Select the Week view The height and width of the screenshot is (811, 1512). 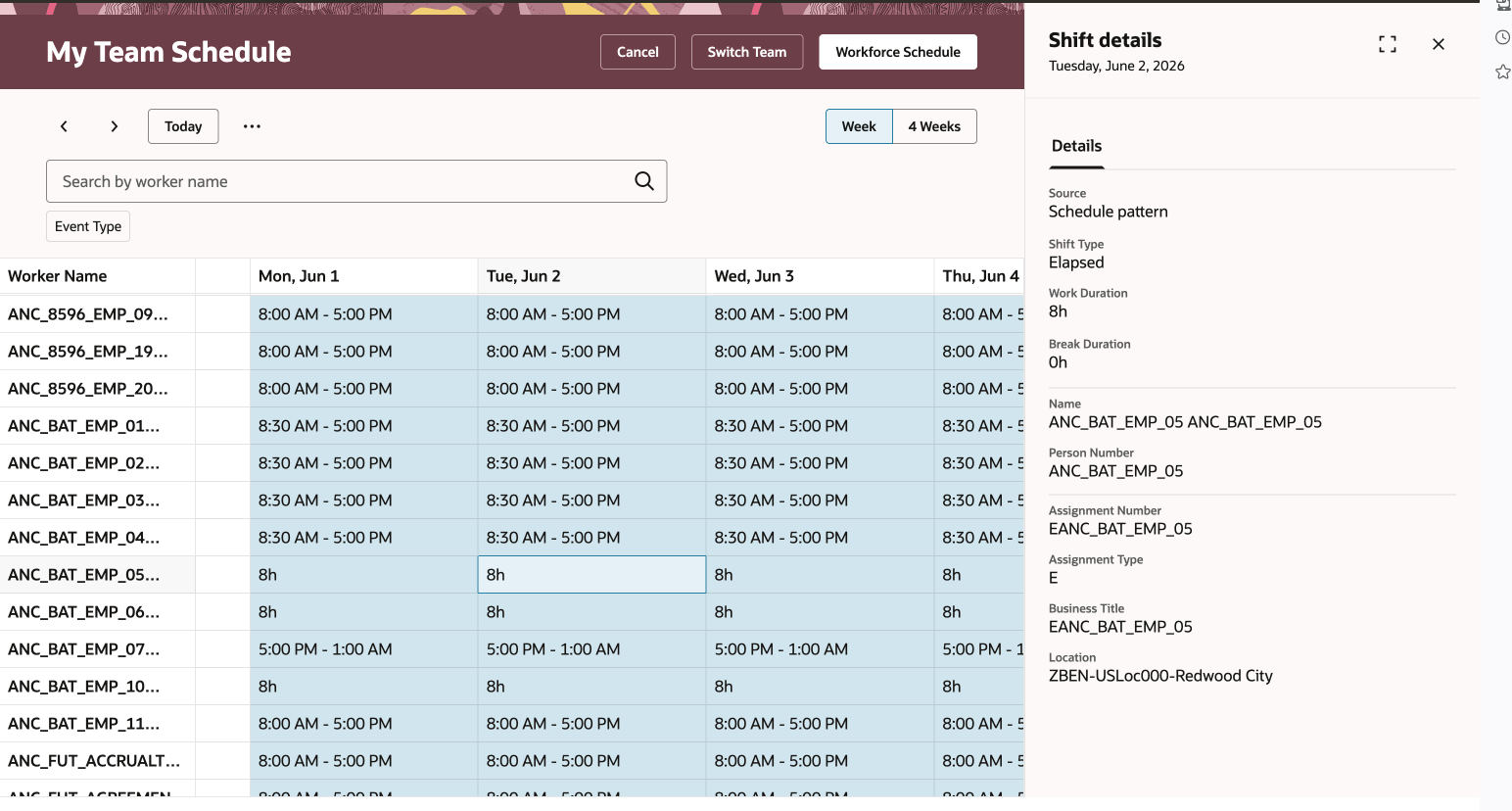click(859, 126)
